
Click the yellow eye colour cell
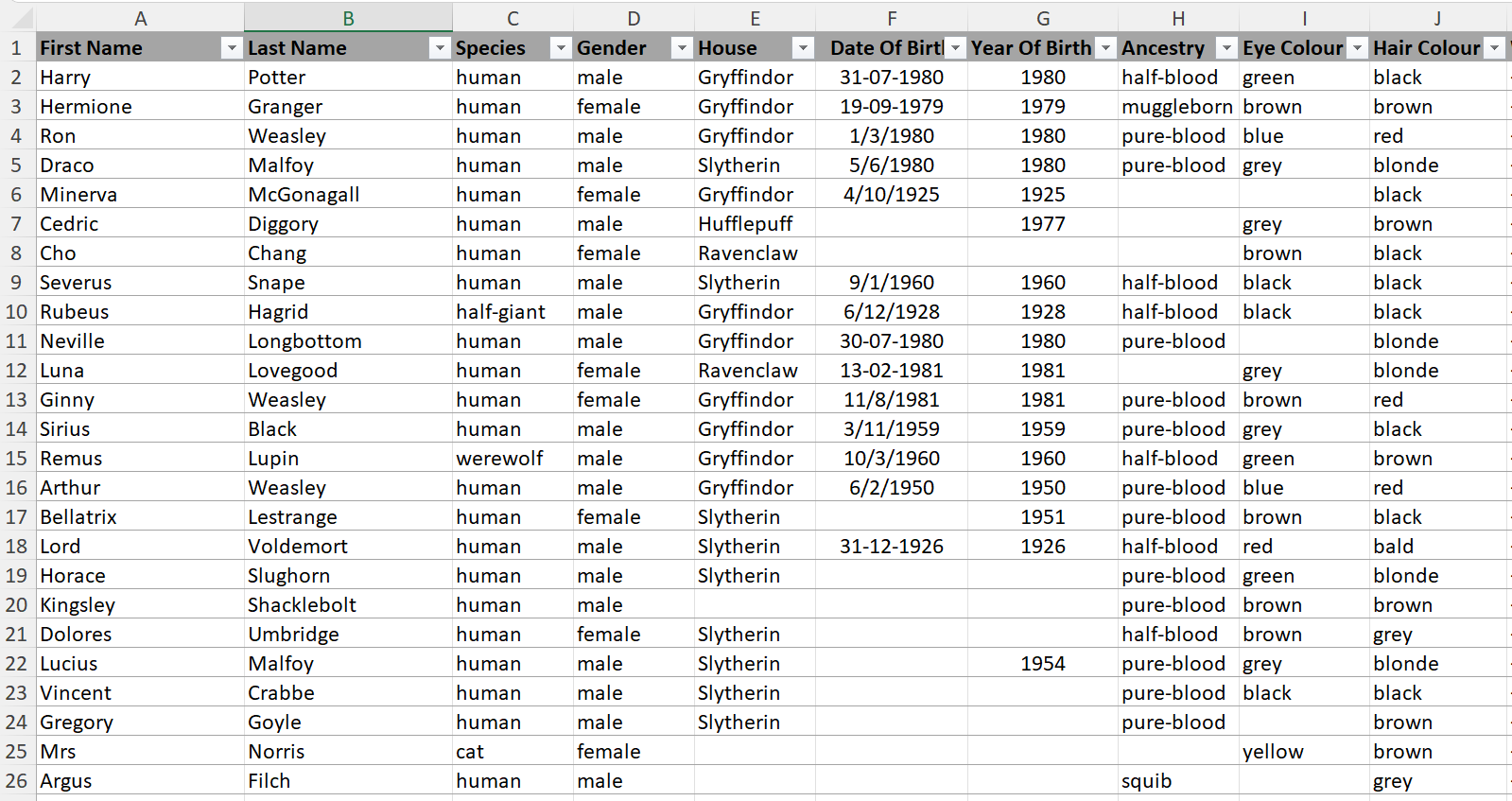click(x=1304, y=752)
